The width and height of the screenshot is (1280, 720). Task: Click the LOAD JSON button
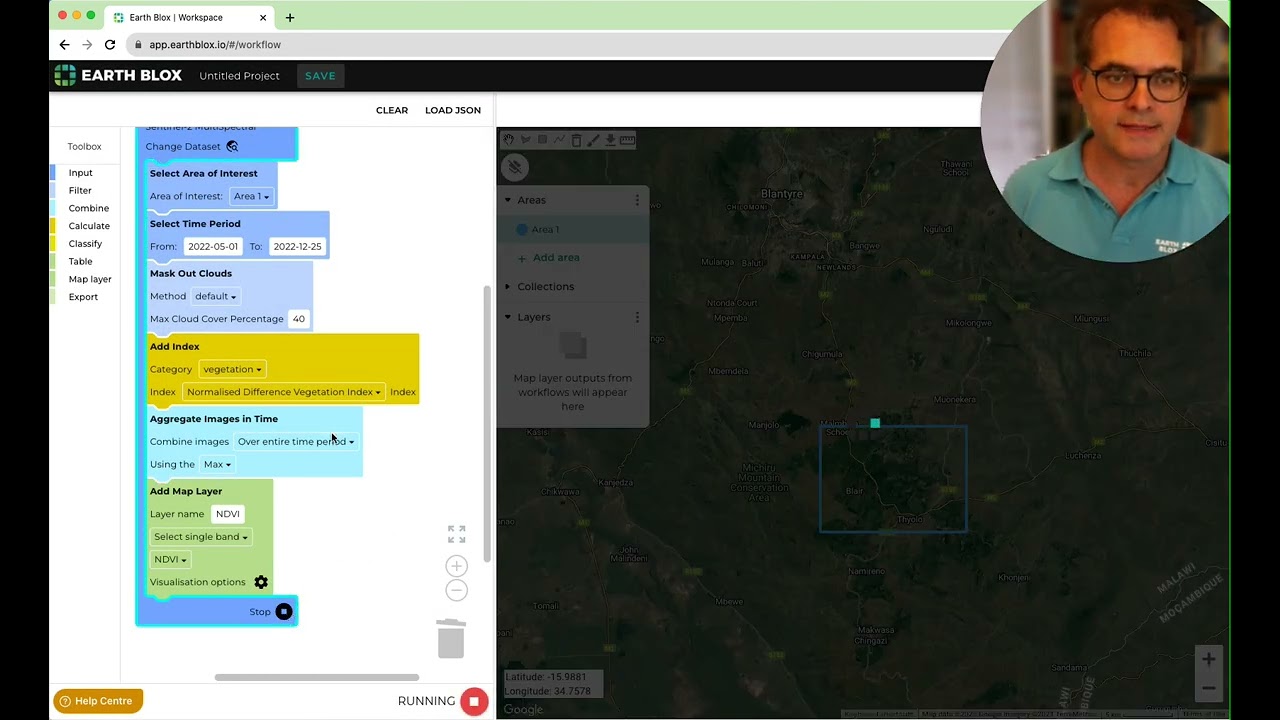(x=453, y=110)
